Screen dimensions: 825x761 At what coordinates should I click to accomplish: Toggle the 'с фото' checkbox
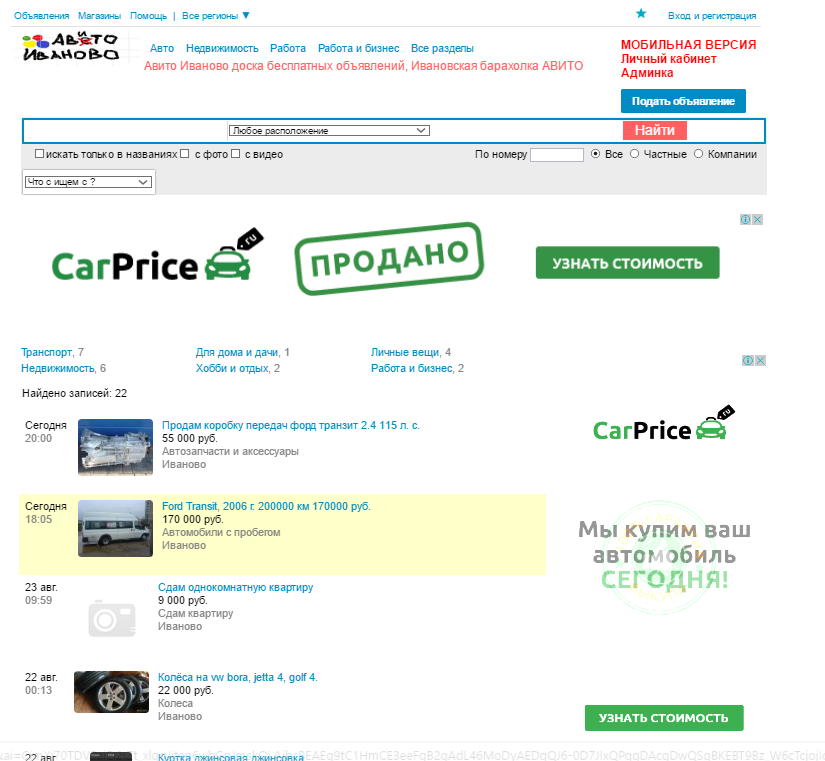[185, 154]
